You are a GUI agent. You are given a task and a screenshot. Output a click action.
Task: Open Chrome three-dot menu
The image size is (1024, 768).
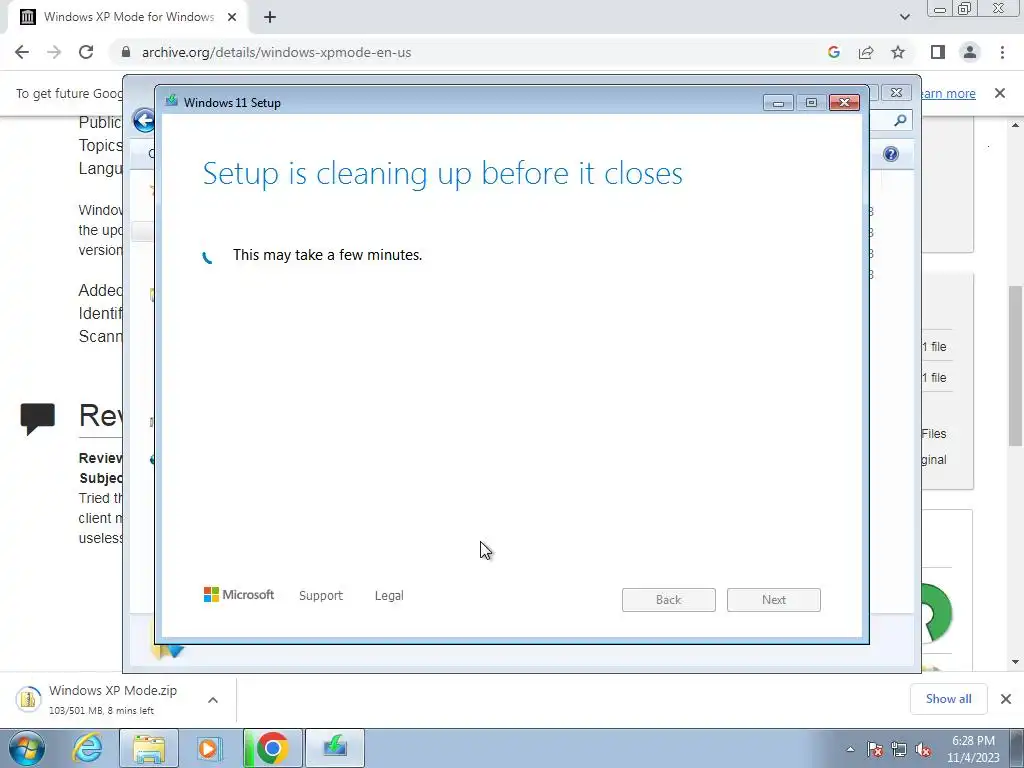[x=1002, y=52]
